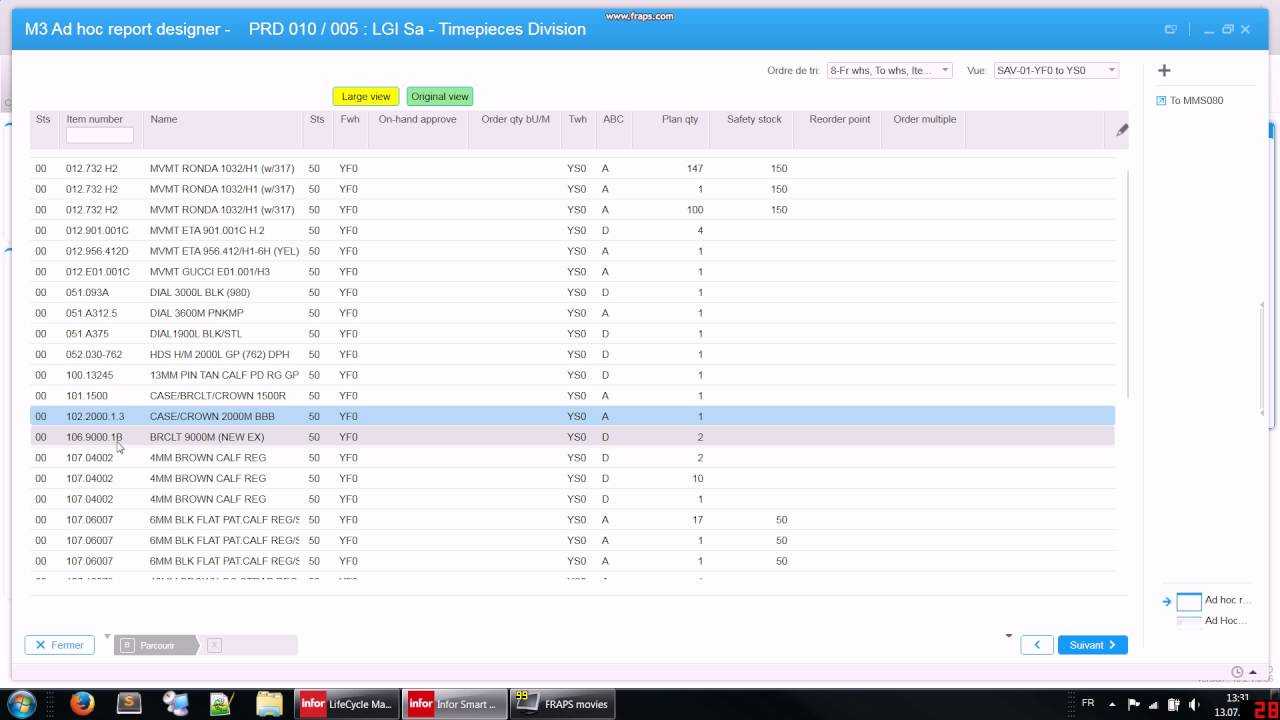Click the clock icon in bottom status bar
The image size is (1280, 720).
coord(1237,672)
